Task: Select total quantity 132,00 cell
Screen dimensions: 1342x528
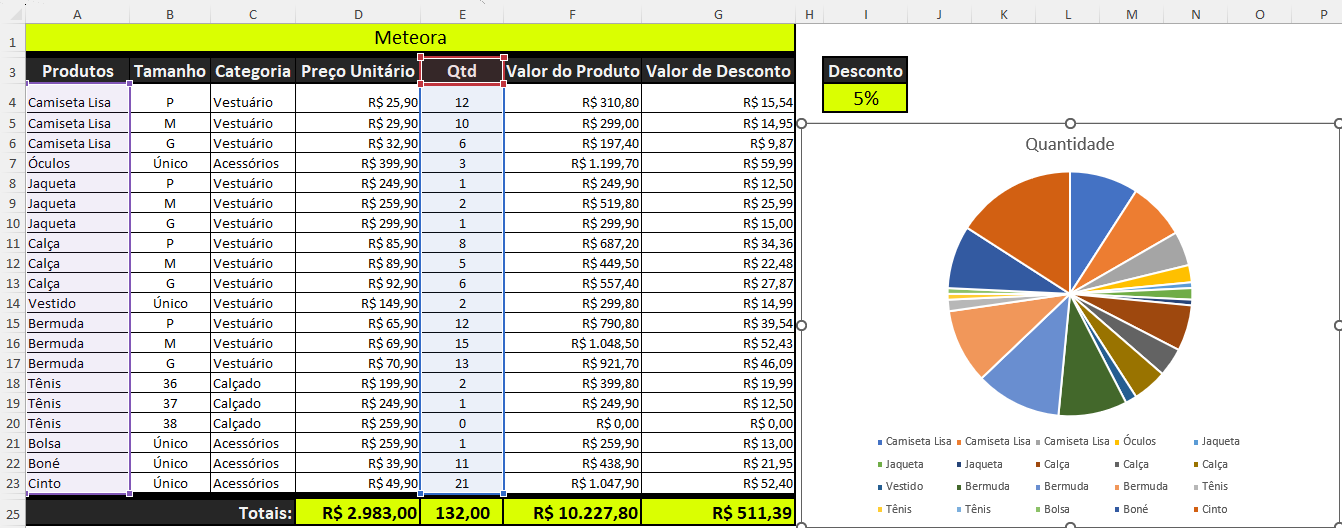Action: coord(462,513)
